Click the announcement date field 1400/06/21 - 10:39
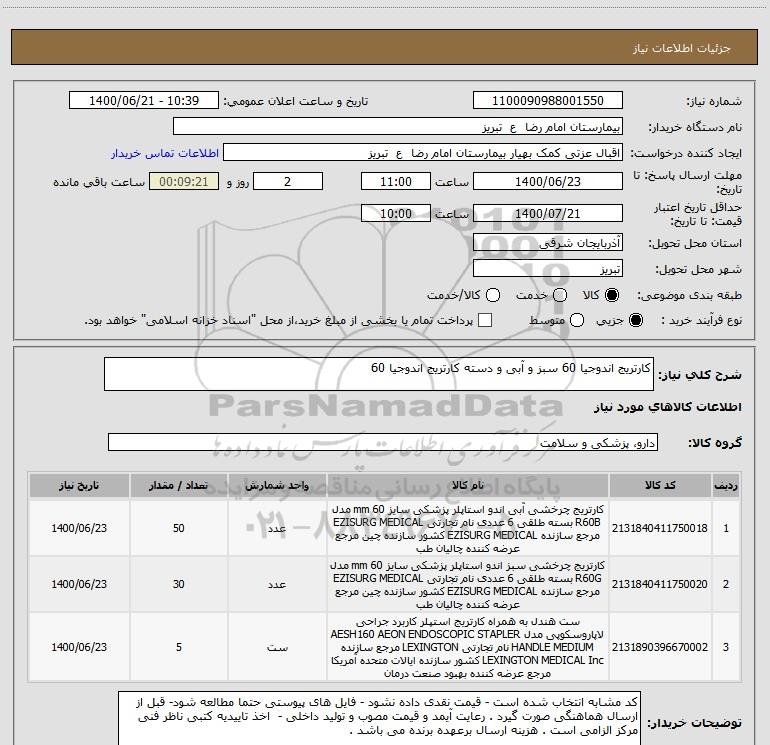Screen dimensions: 770x745 tap(144, 100)
